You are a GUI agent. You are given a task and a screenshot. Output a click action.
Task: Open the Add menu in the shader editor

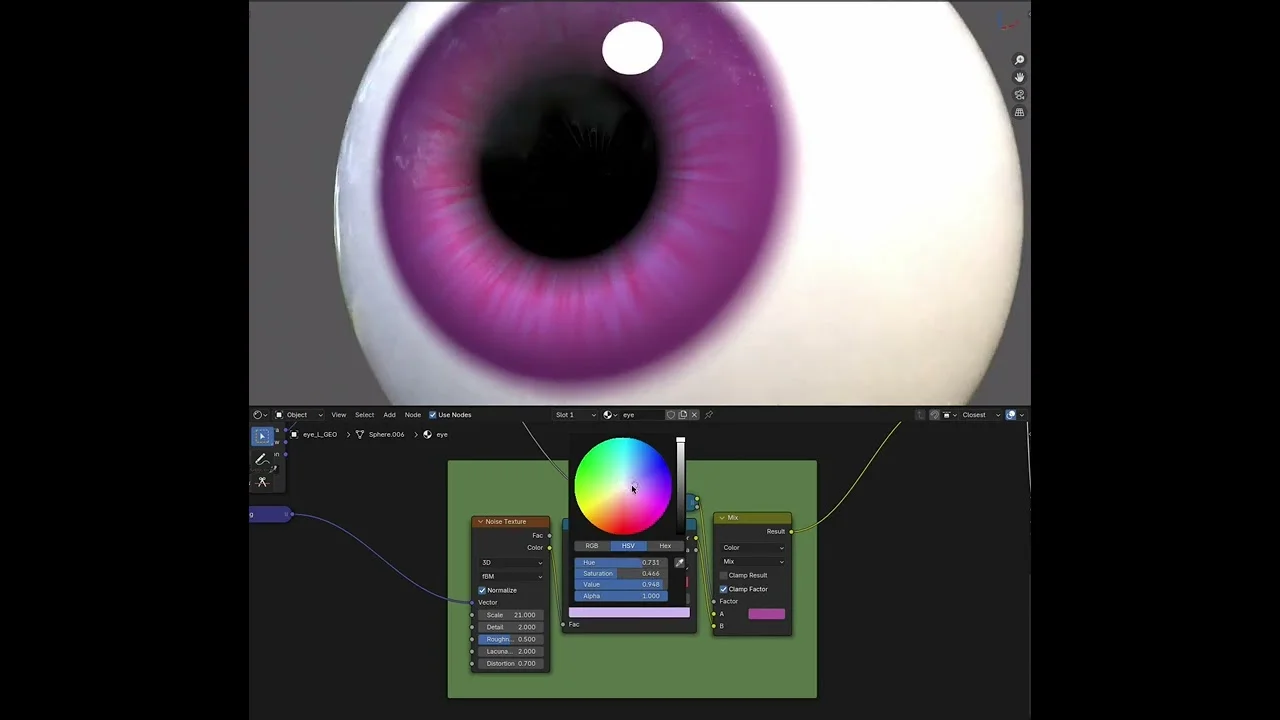click(389, 415)
